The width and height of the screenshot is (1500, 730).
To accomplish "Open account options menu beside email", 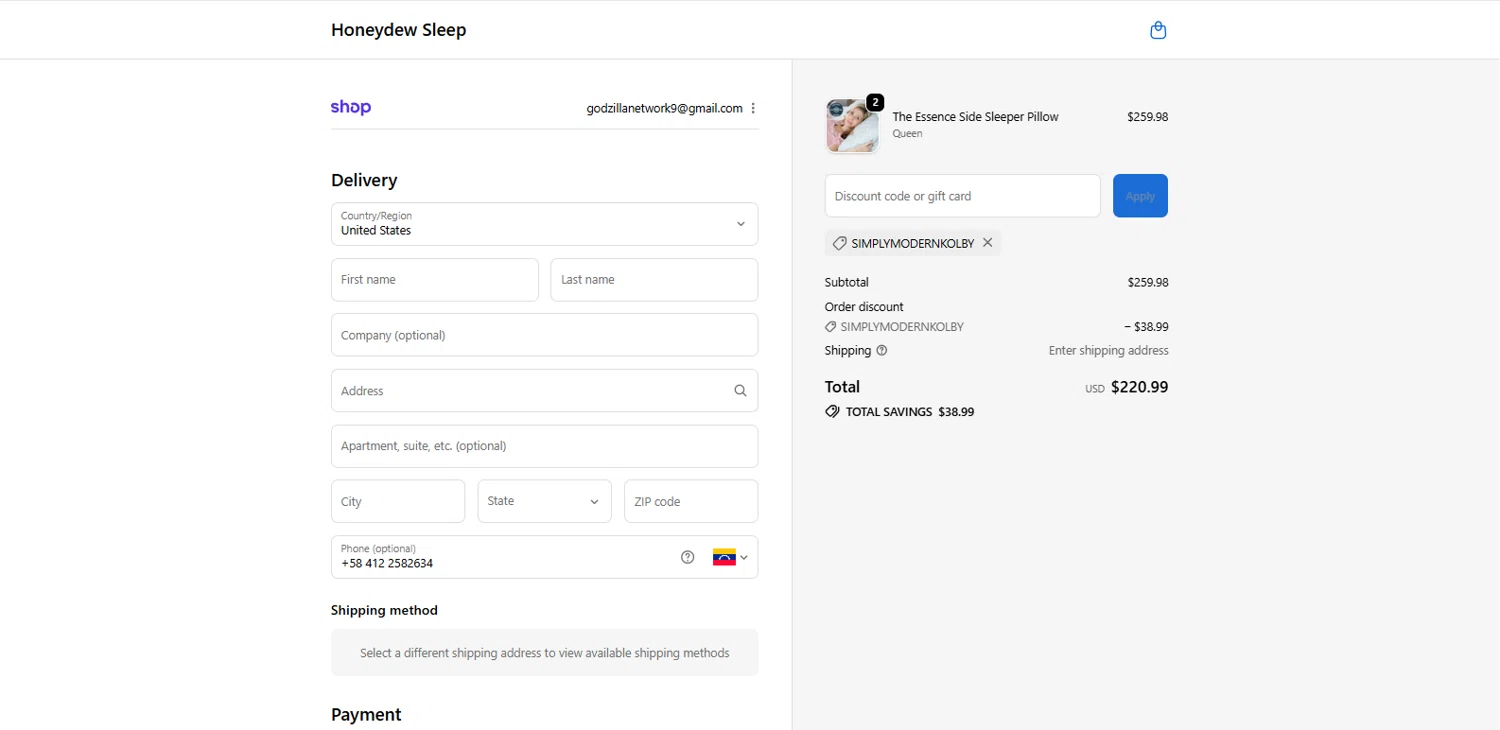I will [753, 108].
